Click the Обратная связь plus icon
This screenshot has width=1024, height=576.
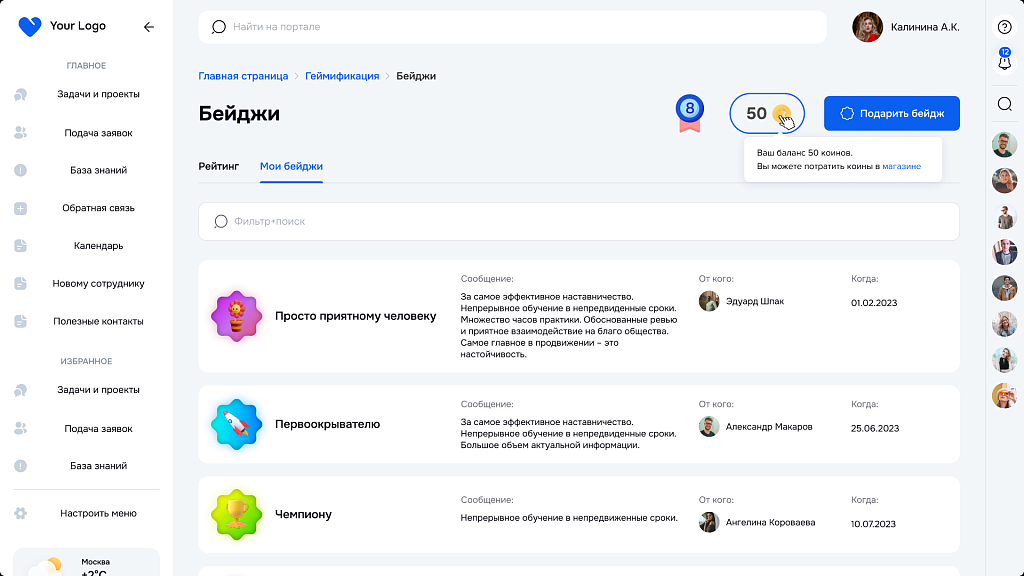coord(20,208)
